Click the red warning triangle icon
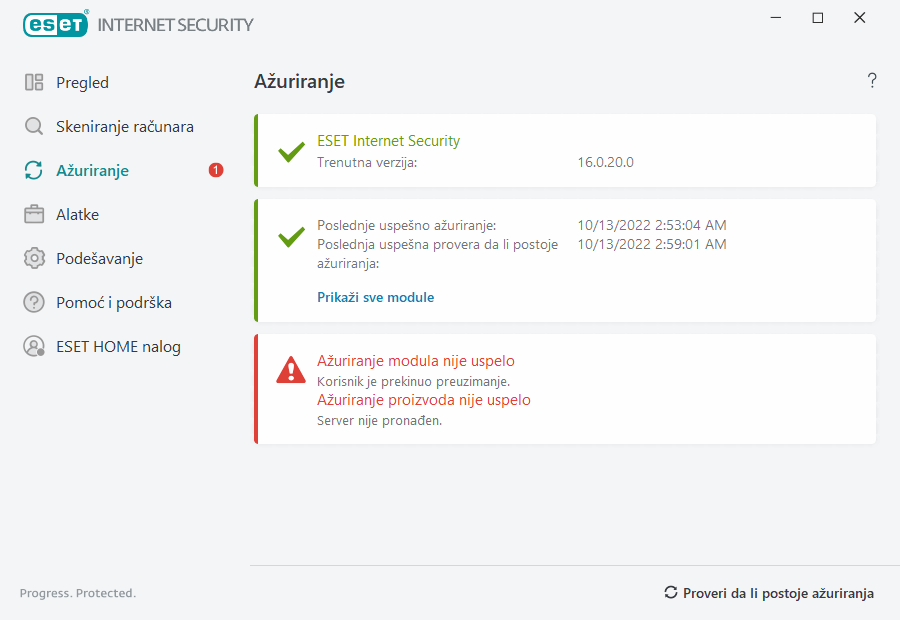Image resolution: width=900 pixels, height=620 pixels. (x=291, y=370)
